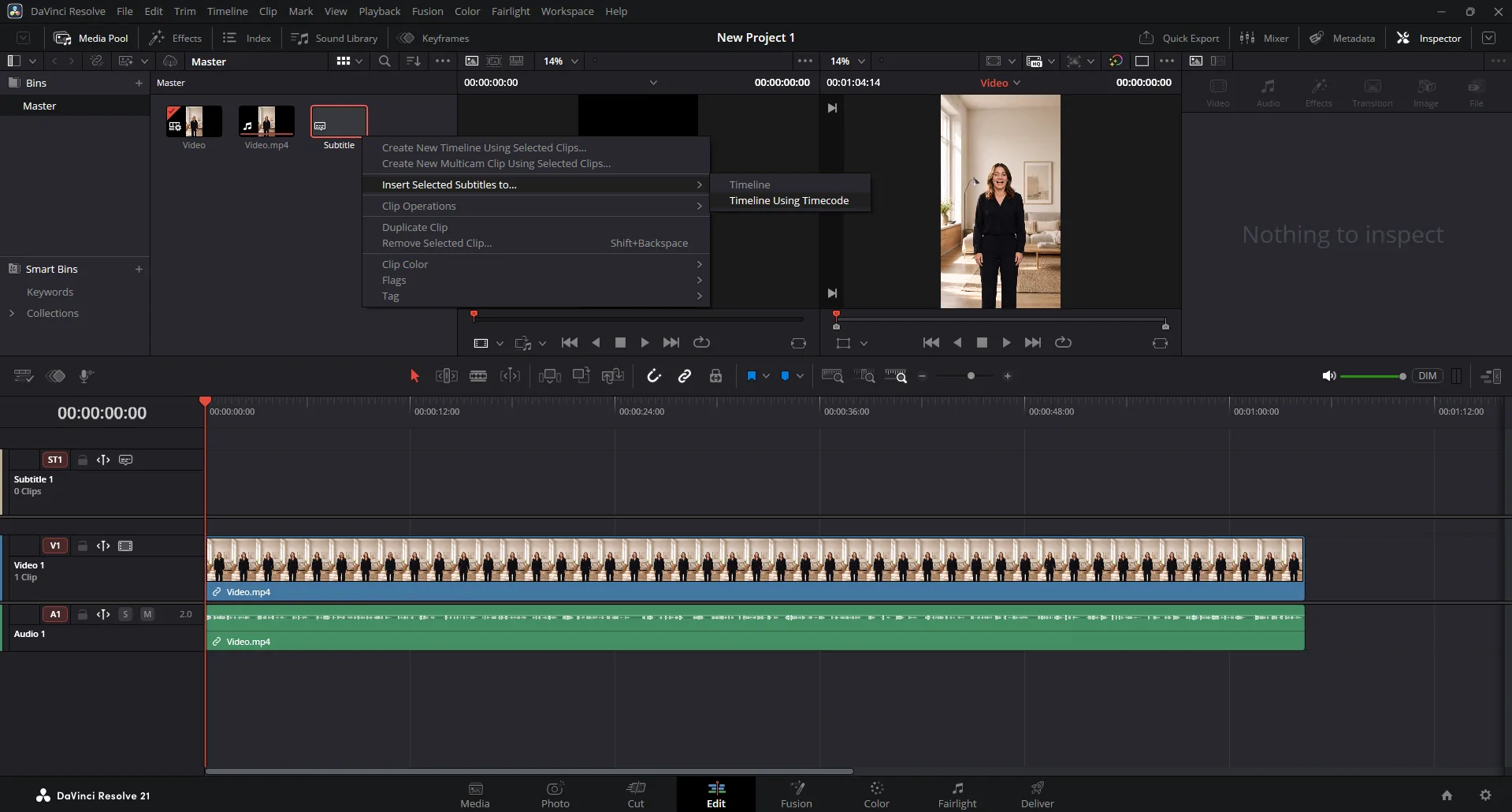Open the Video timeline name dropdown
This screenshot has height=812, width=1512.
coord(1000,83)
